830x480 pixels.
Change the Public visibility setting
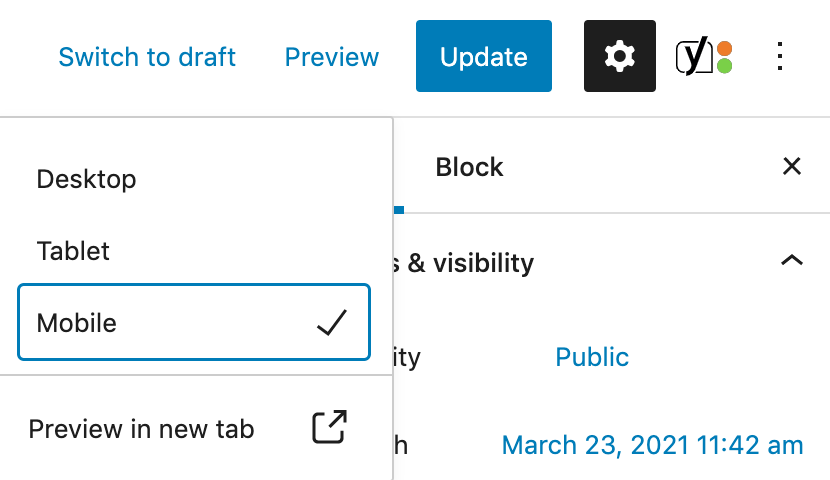(592, 357)
